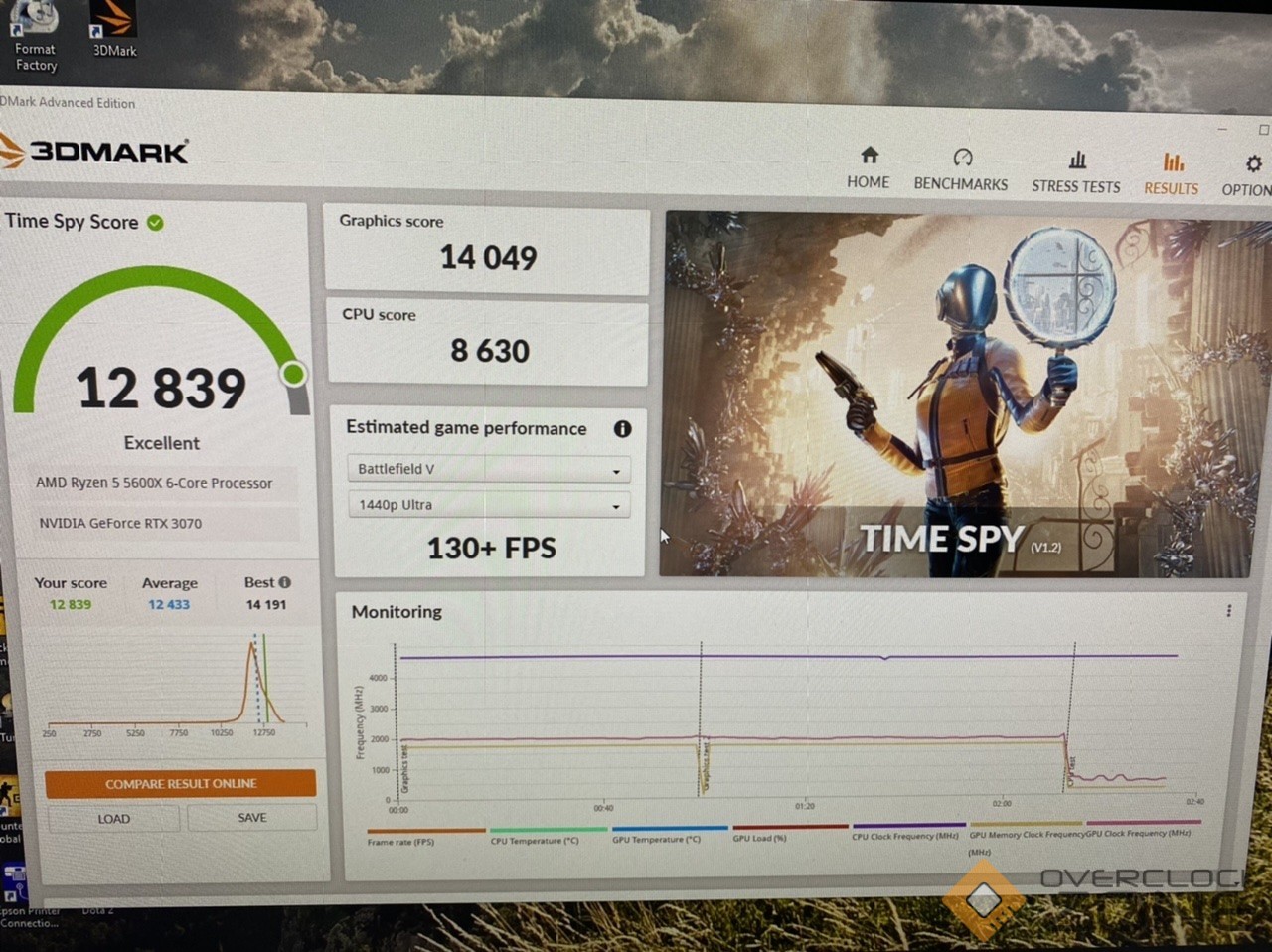Click the Your score value 12 839
Viewport: 1272px width, 952px height.
click(70, 604)
